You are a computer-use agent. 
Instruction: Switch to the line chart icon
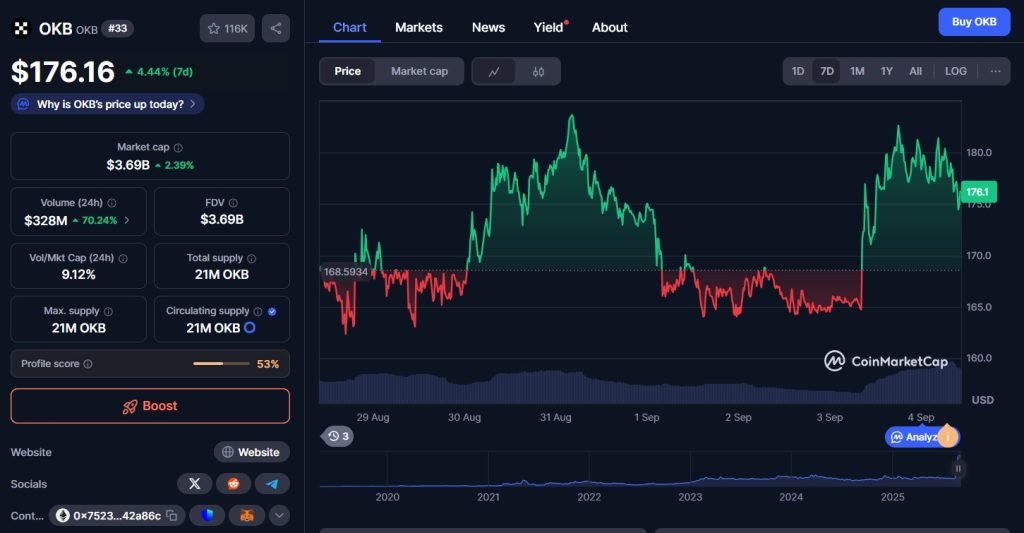[494, 71]
